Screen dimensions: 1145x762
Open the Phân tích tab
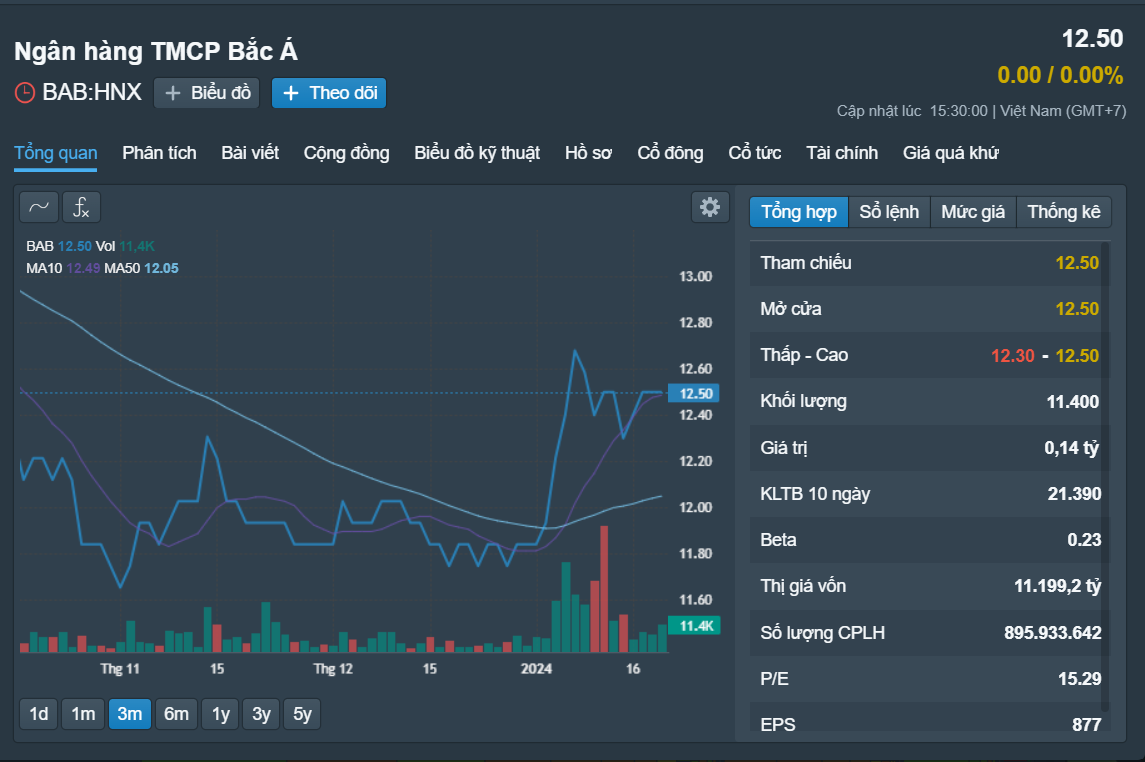click(159, 153)
